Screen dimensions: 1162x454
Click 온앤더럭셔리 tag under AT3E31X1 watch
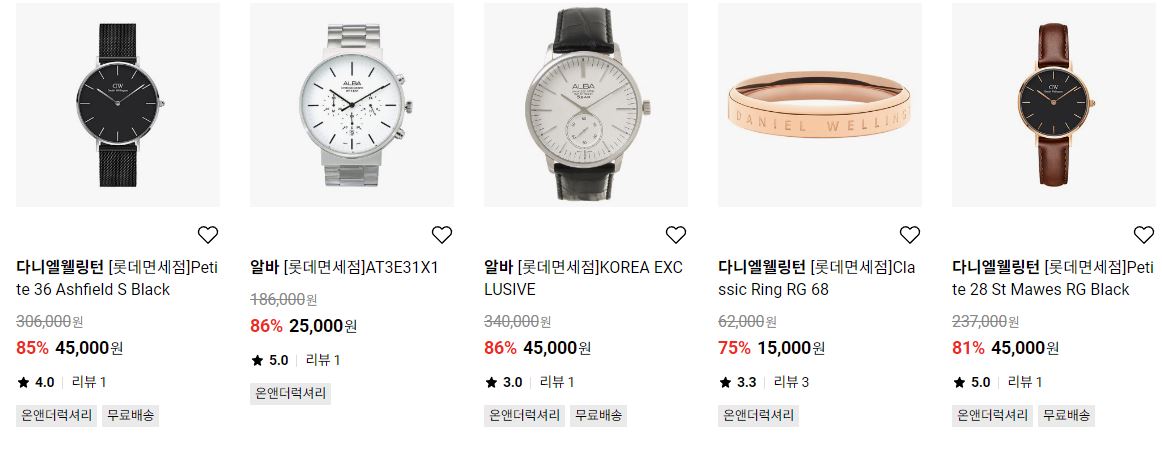point(290,393)
